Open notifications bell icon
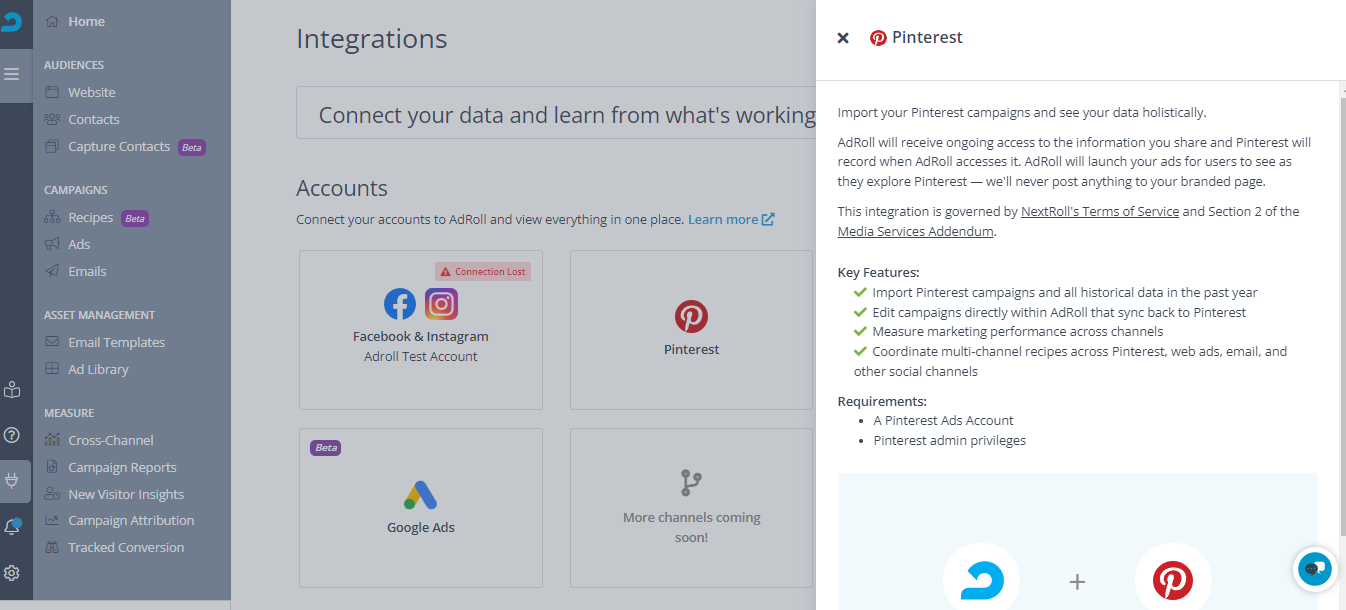The image size is (1346, 610). (x=12, y=526)
